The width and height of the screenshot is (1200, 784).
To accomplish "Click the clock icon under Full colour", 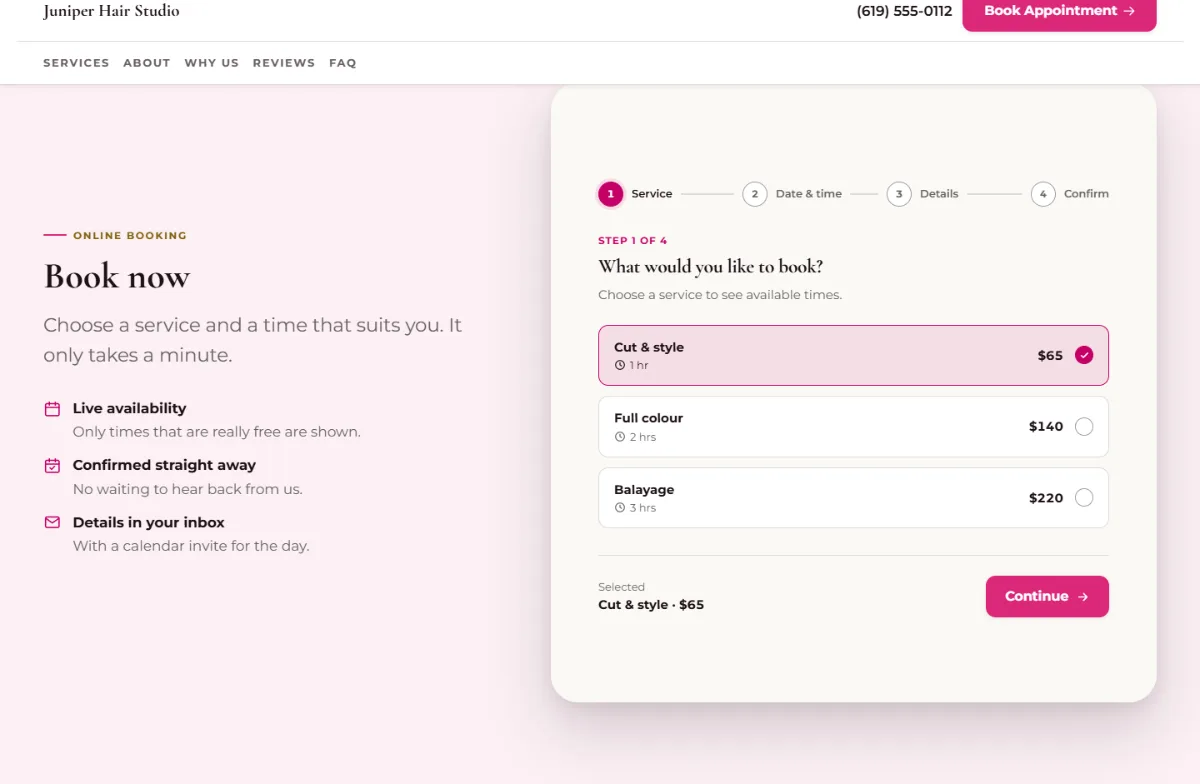I will pyautogui.click(x=620, y=438).
